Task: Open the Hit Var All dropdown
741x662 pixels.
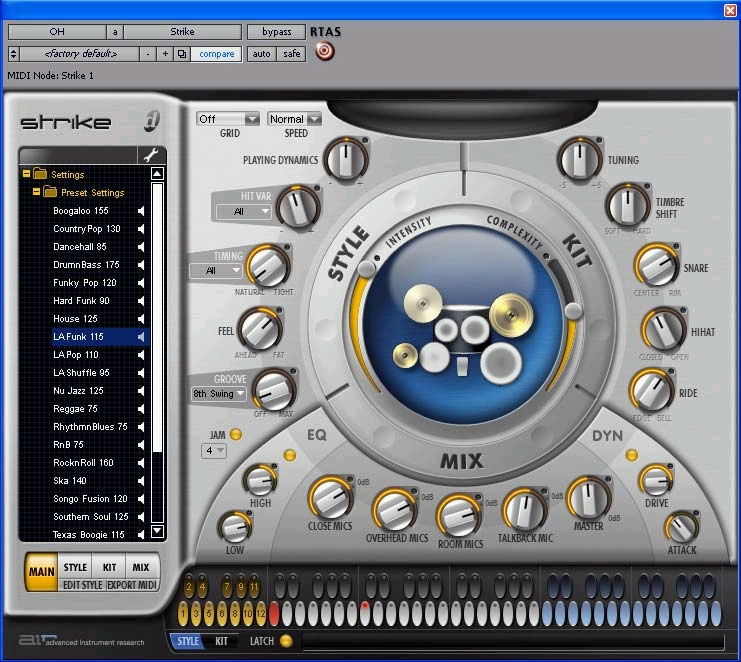Action: 244,211
